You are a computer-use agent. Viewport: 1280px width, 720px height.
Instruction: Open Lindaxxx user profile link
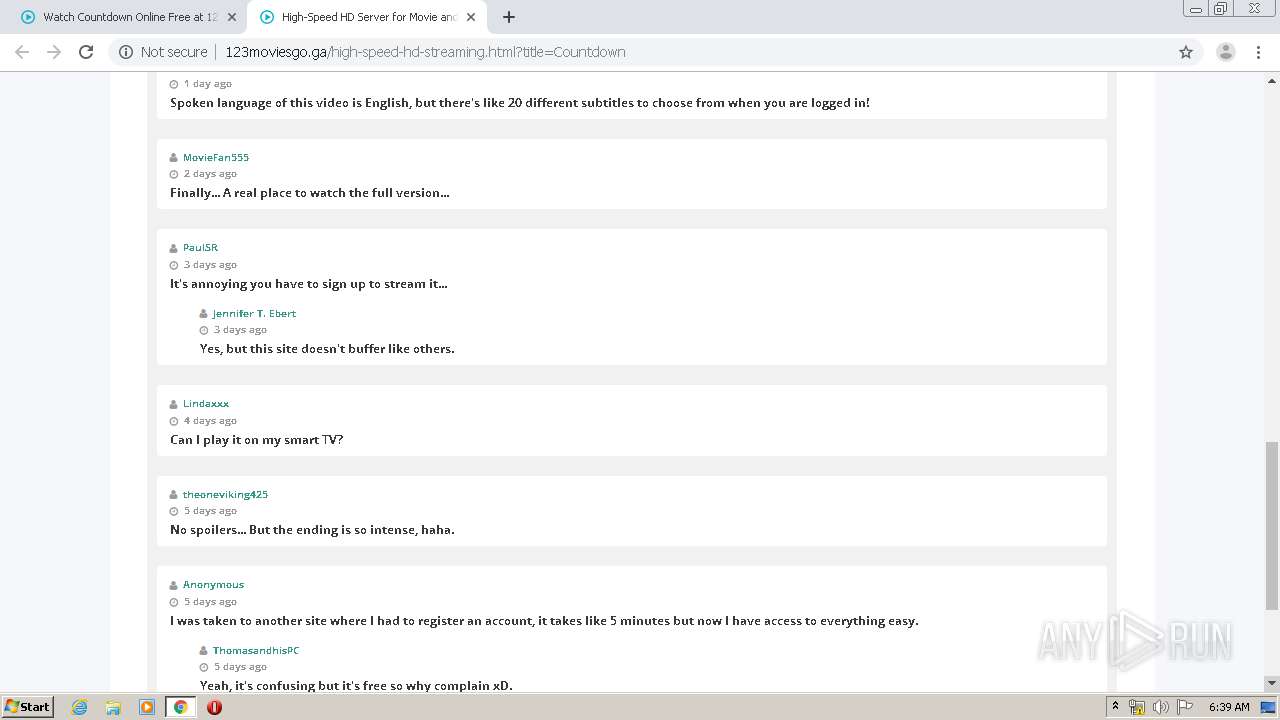tap(206, 403)
